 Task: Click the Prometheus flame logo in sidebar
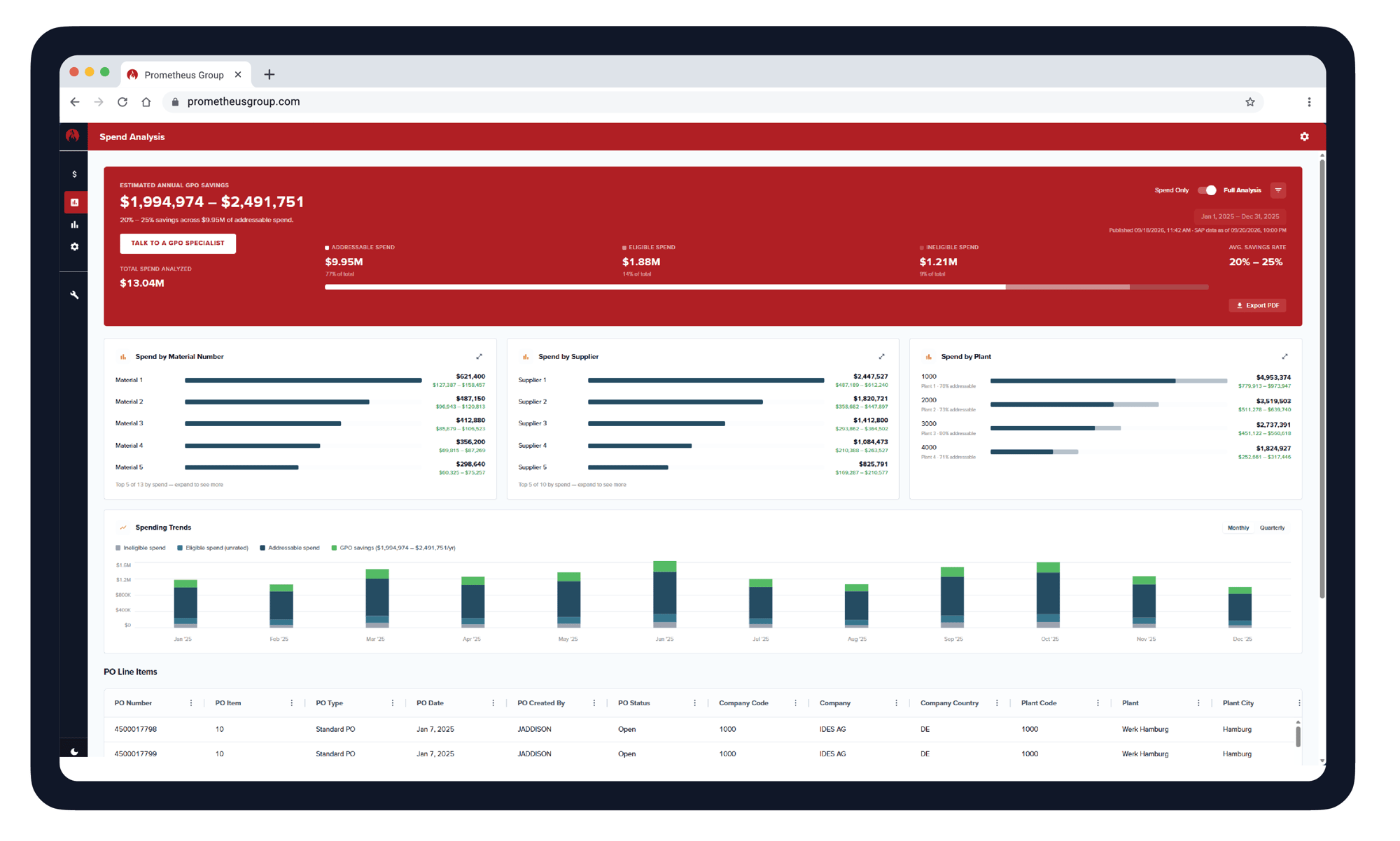click(73, 136)
